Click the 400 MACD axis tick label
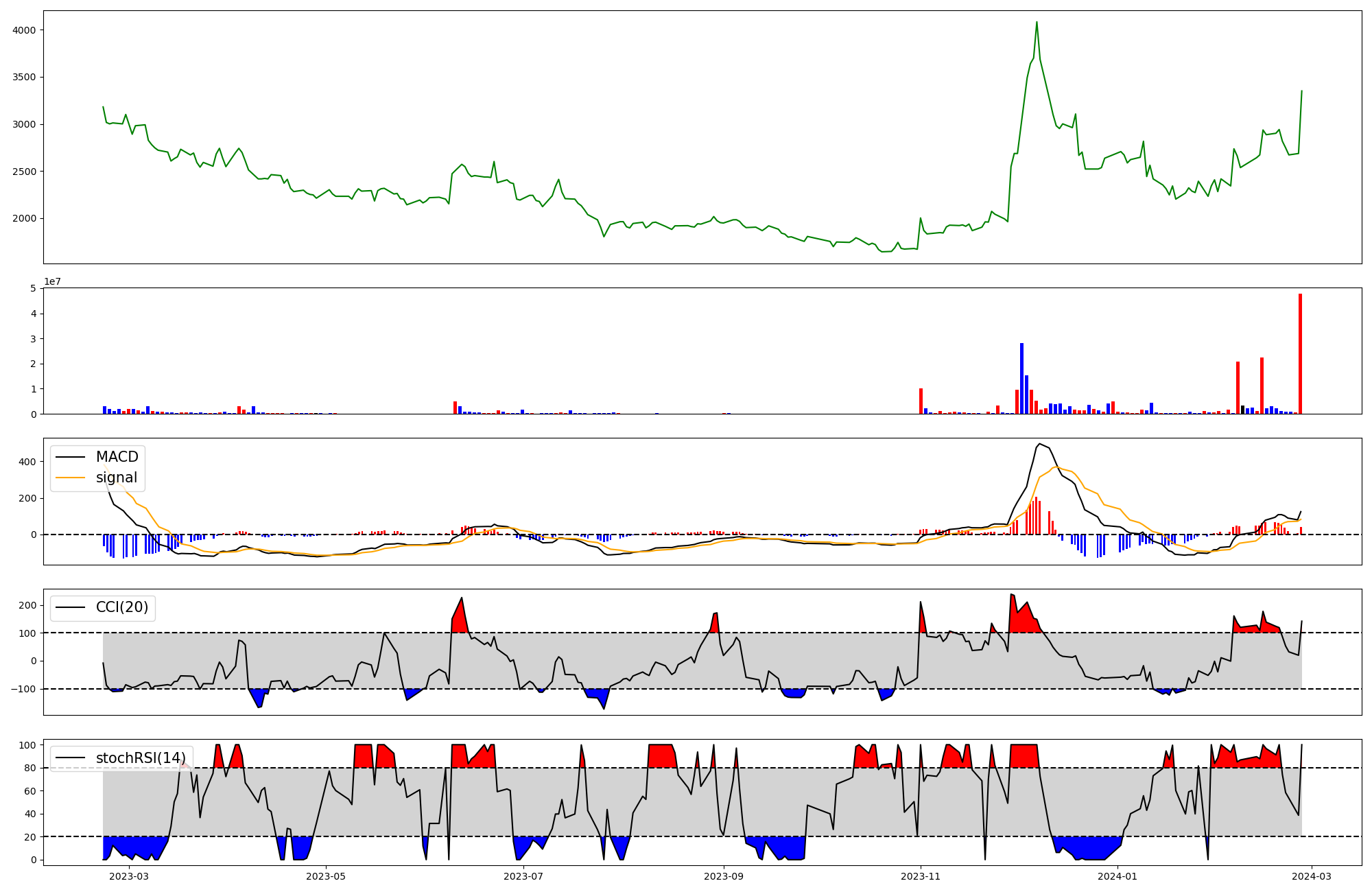The height and width of the screenshot is (892, 1372). point(28,462)
